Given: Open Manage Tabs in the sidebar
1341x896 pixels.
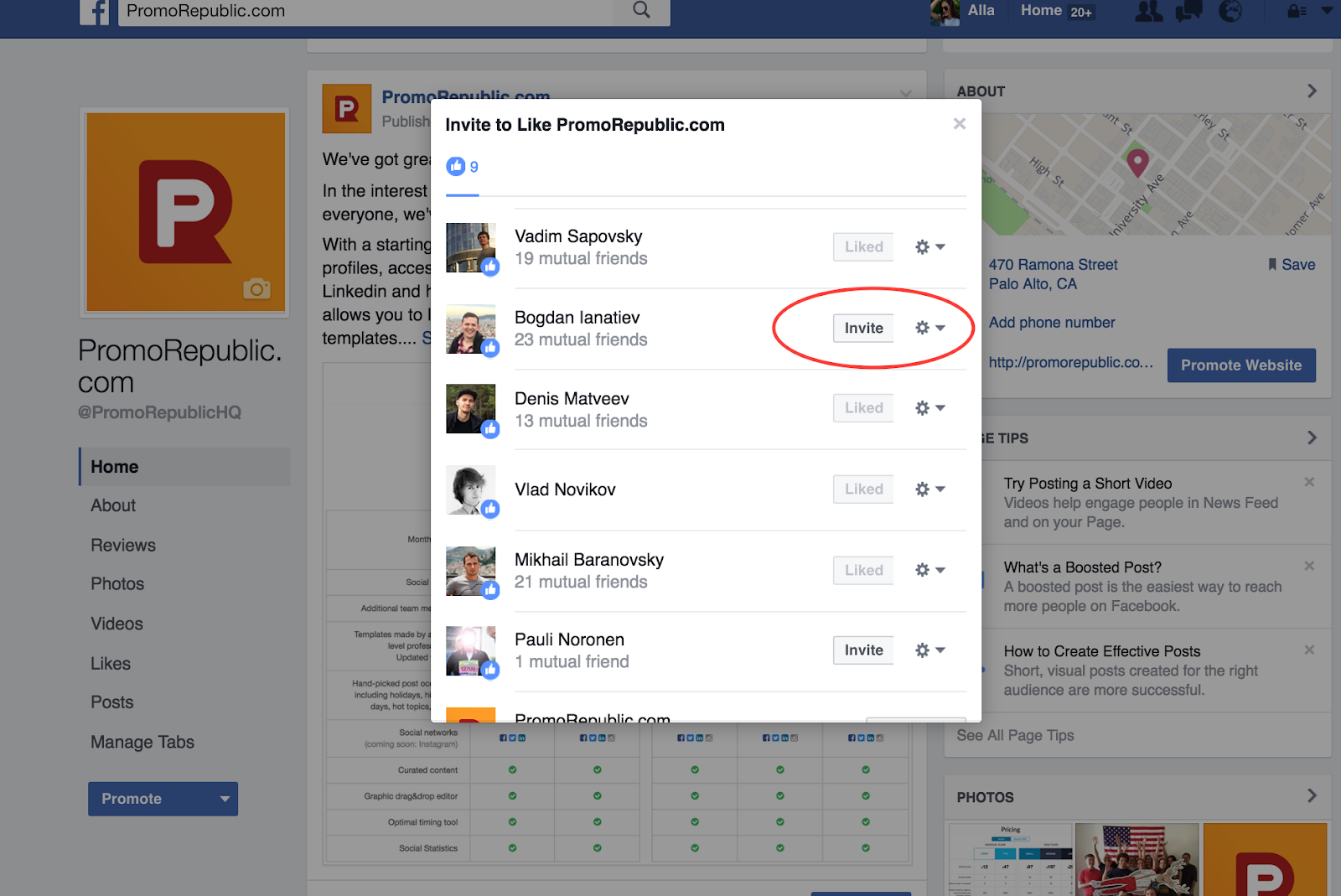Looking at the screenshot, I should point(142,742).
